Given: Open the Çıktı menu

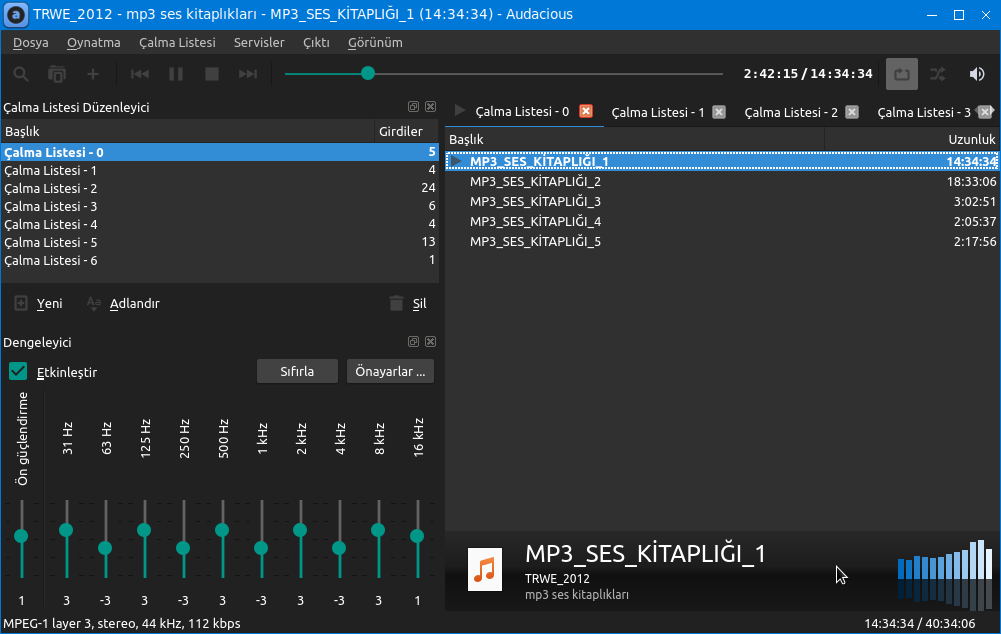Looking at the screenshot, I should [x=316, y=43].
